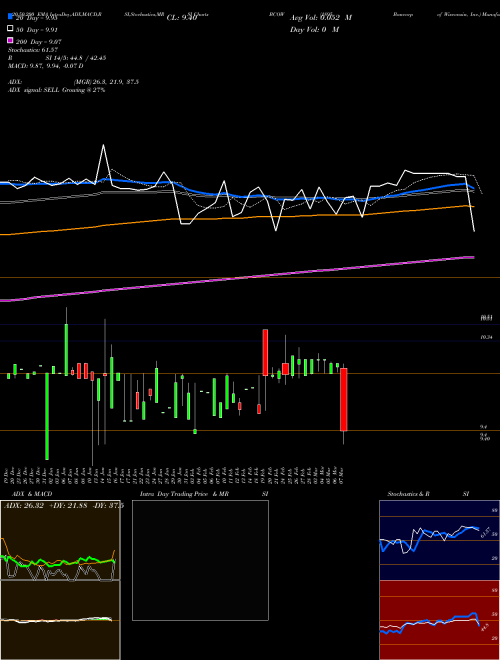Open the blue Stochastics chart panel

439,540
